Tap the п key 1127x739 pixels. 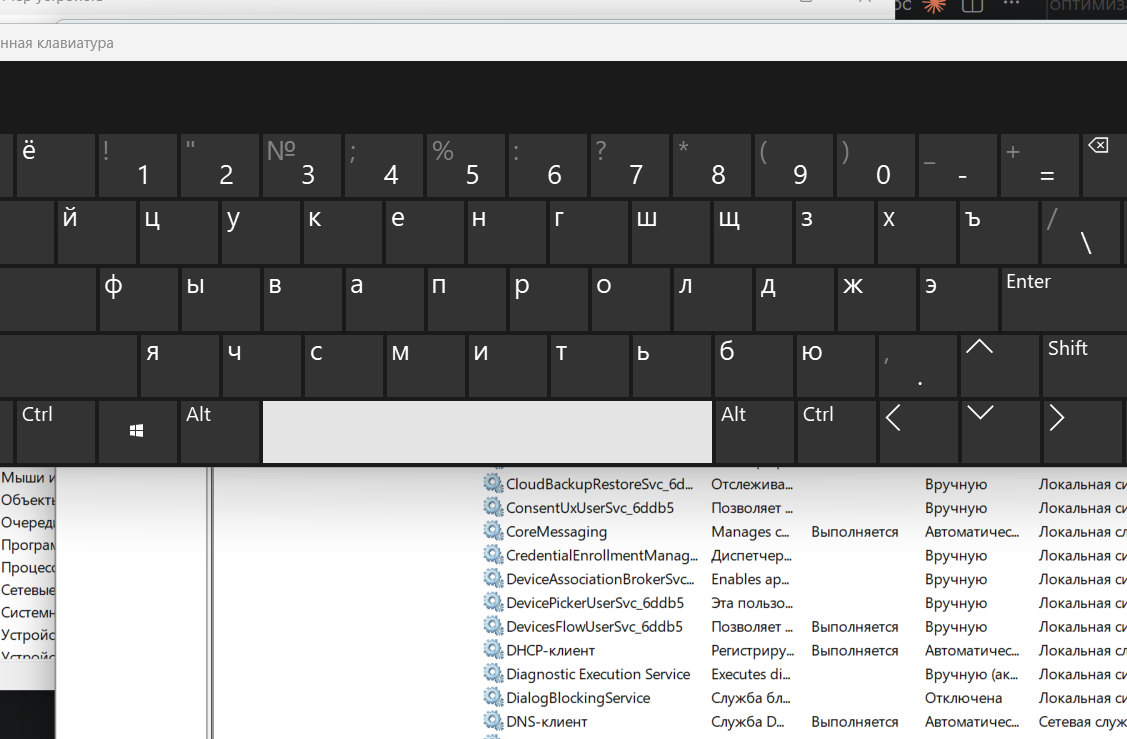click(466, 299)
